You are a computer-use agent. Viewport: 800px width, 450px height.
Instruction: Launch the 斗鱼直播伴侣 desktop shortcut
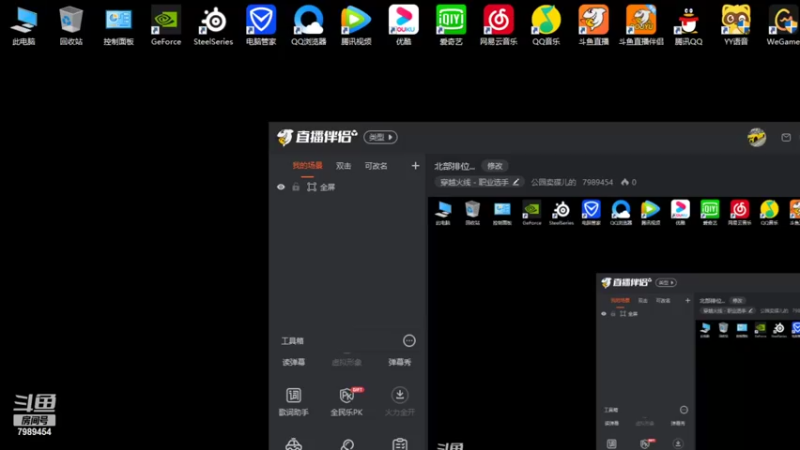[x=641, y=26]
